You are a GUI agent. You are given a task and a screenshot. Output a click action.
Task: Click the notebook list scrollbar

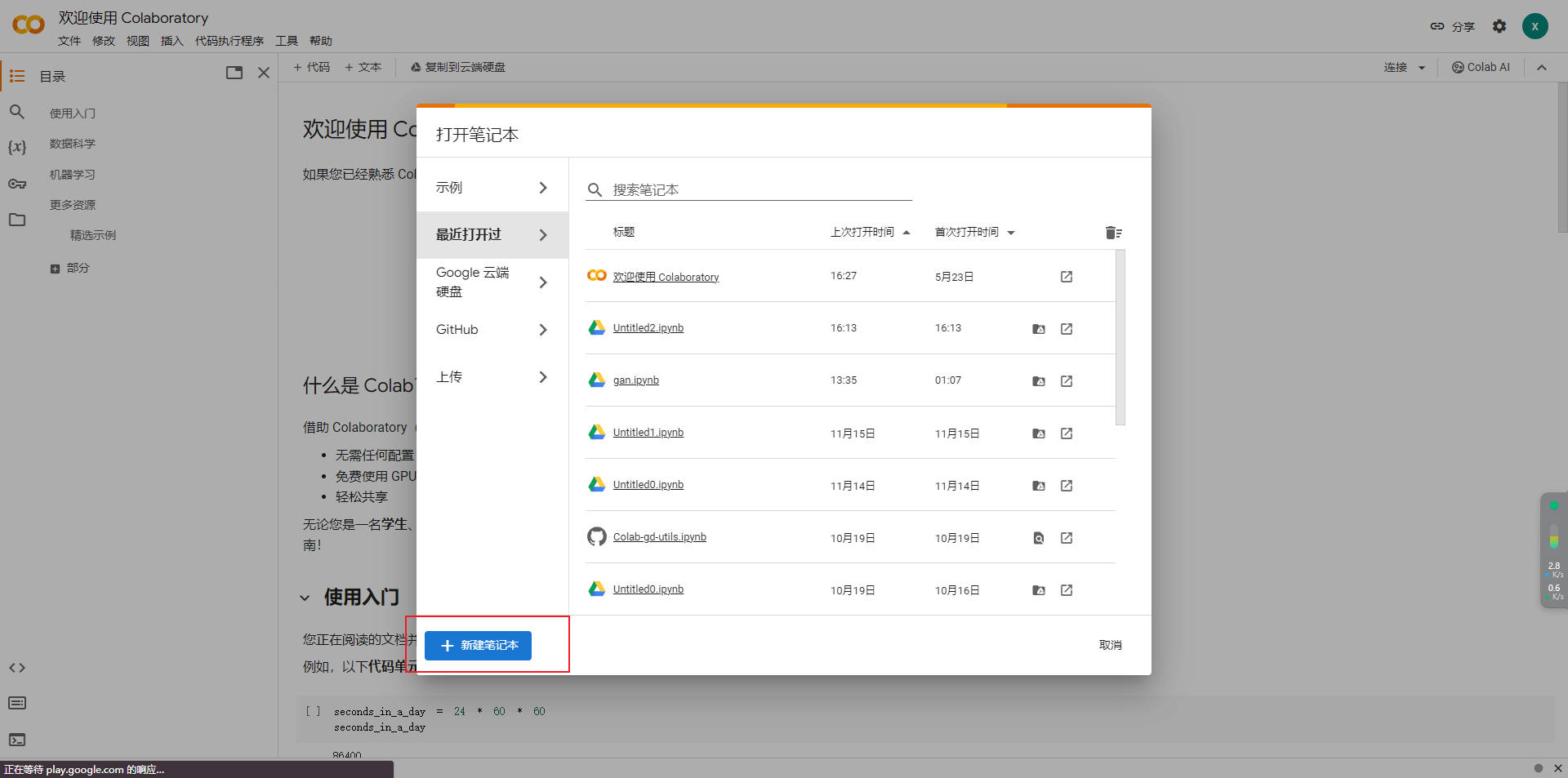click(x=1120, y=337)
